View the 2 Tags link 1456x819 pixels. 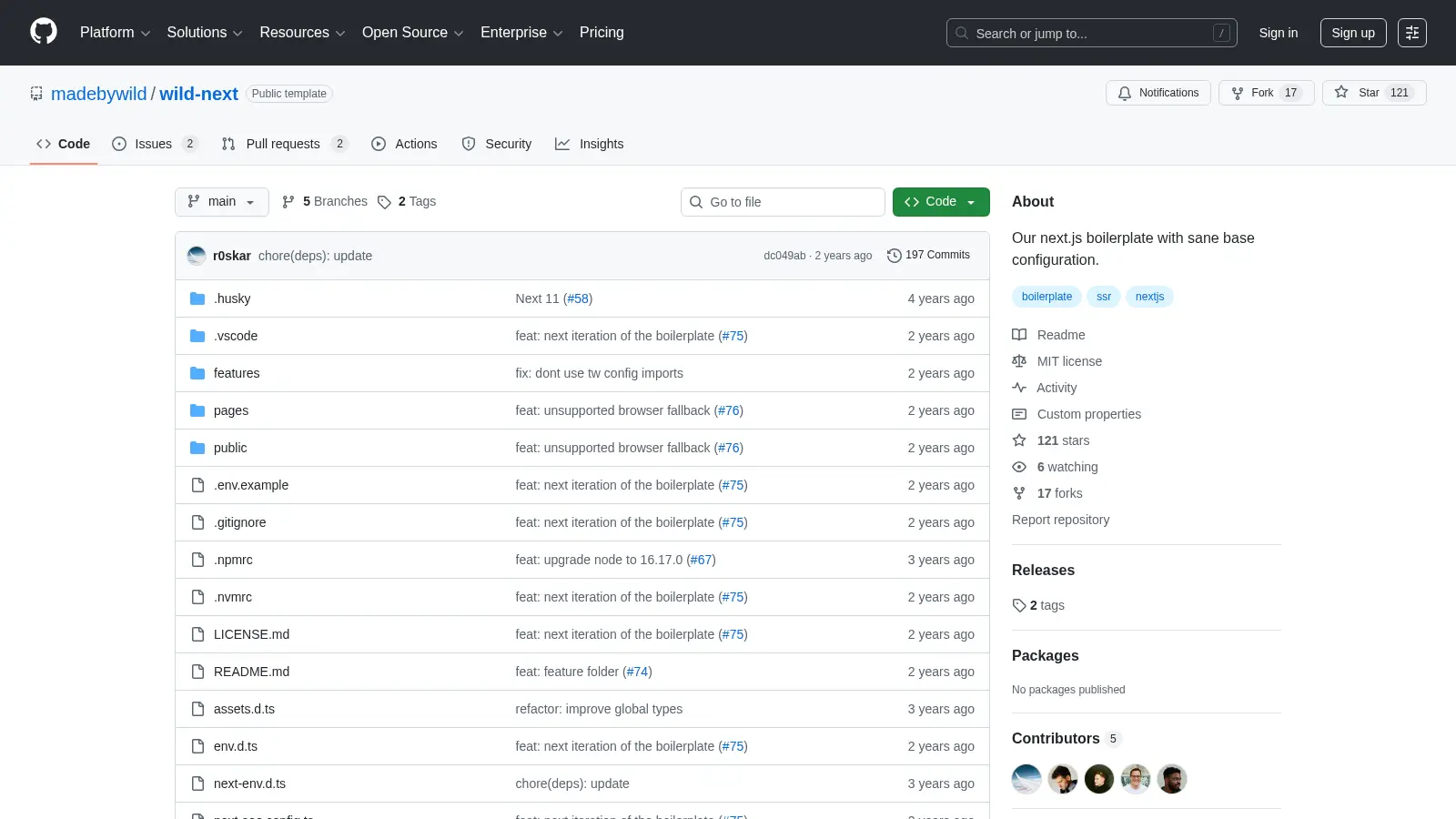(407, 202)
